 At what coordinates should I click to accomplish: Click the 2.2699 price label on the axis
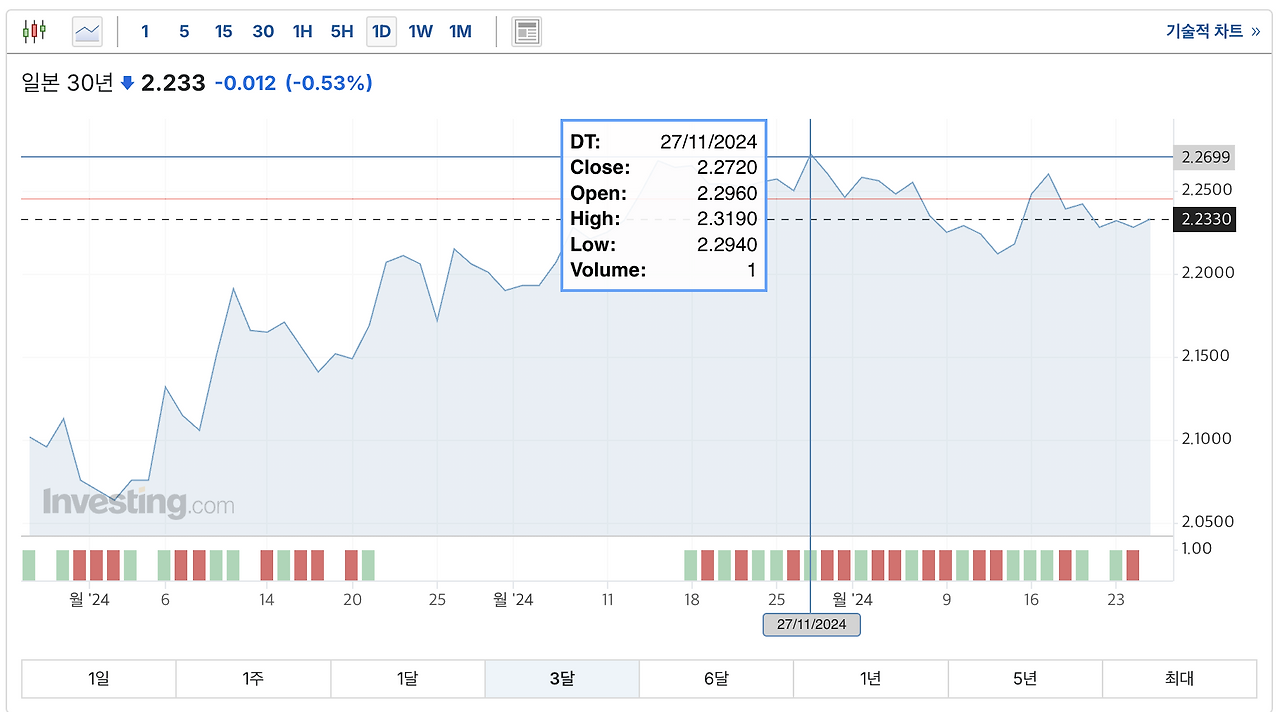point(1205,157)
